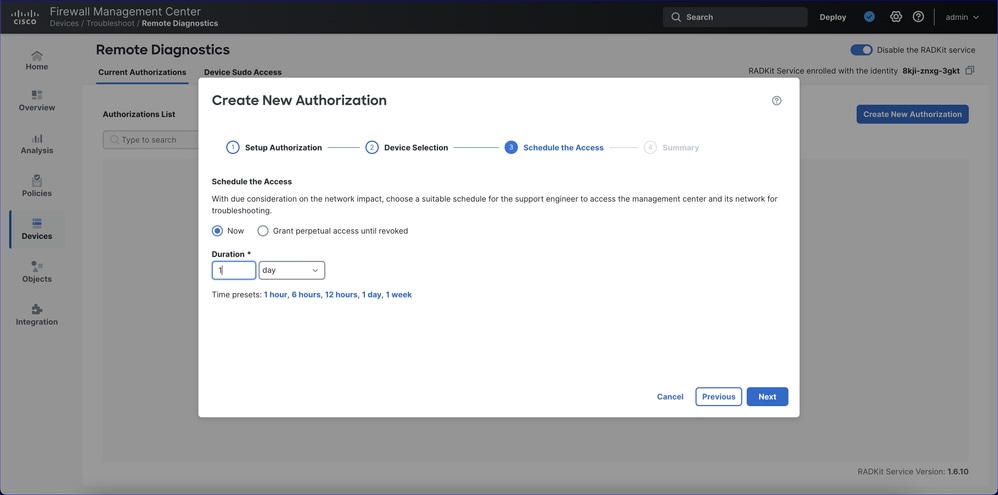Screen dimensions: 998x495
Task: Open the Analysis sidebar icon
Action: pos(37,144)
